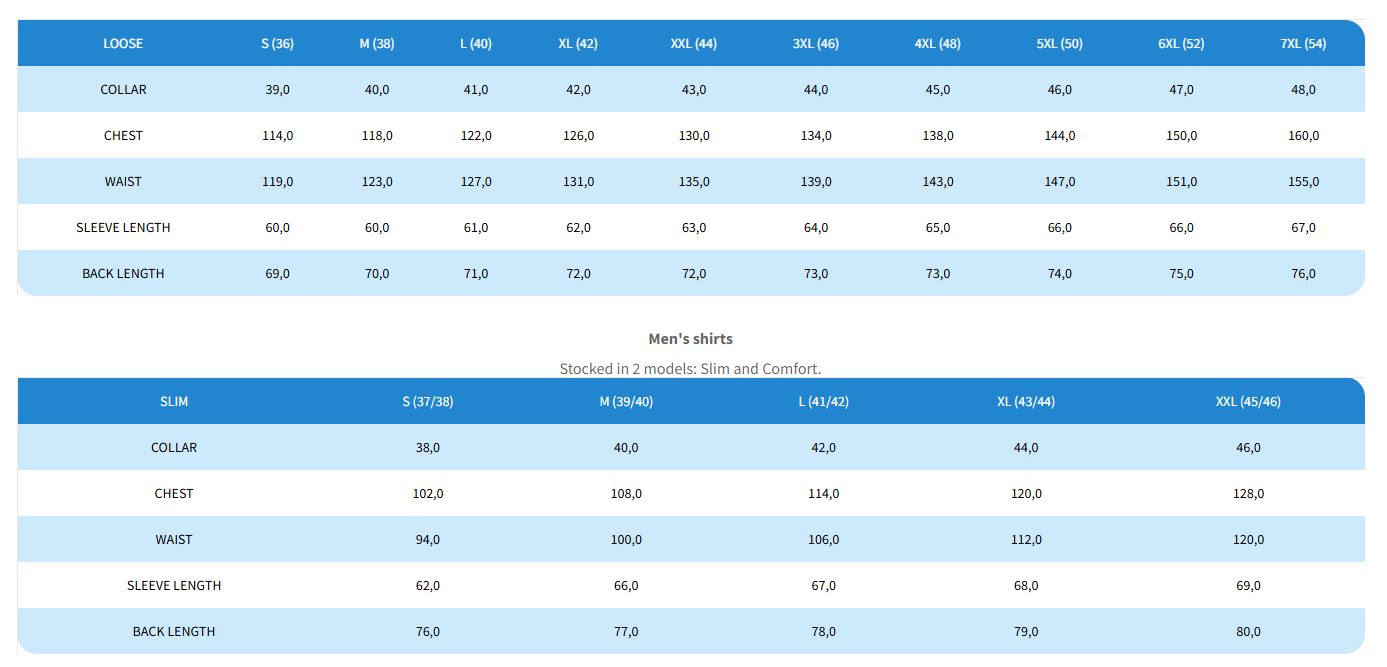Select waist value 100,0 for size M
Image resolution: width=1387 pixels, height=667 pixels.
(626, 539)
